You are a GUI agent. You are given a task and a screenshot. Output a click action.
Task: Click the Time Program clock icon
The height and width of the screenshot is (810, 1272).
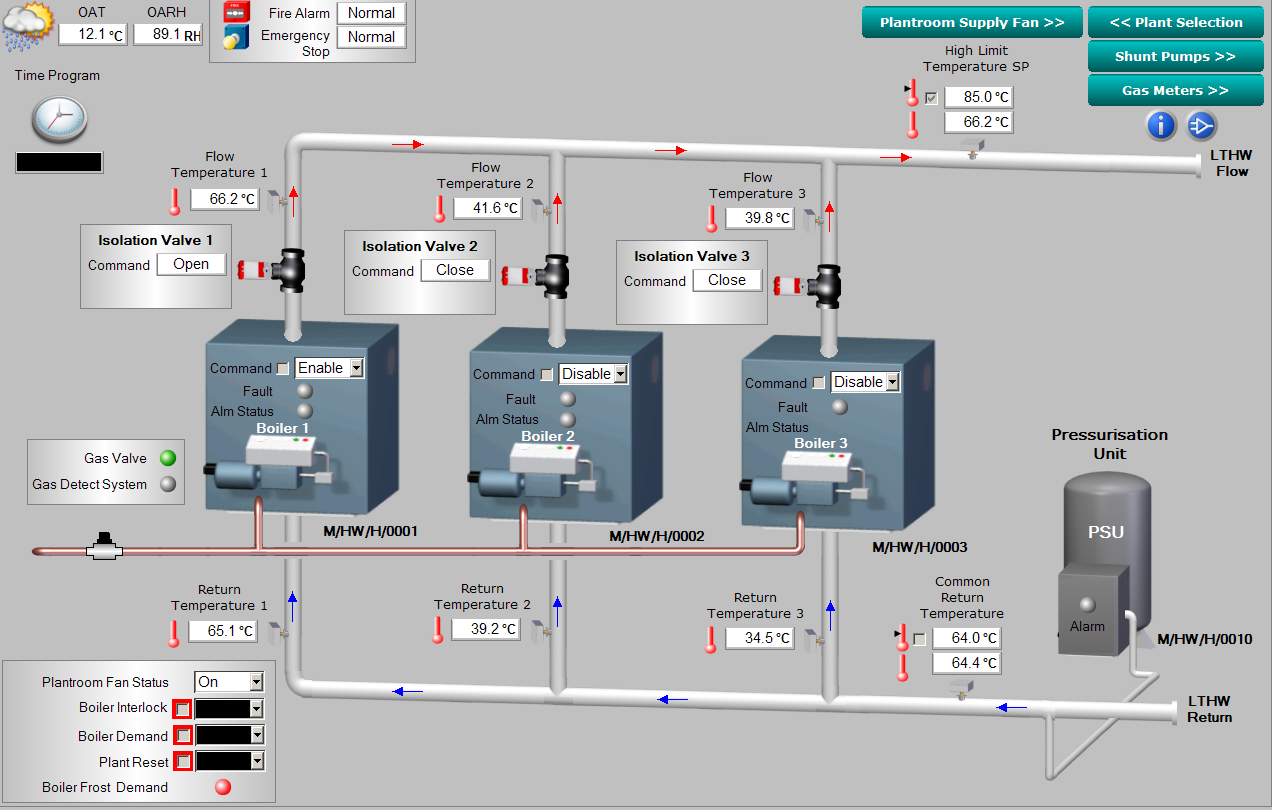coord(59,120)
